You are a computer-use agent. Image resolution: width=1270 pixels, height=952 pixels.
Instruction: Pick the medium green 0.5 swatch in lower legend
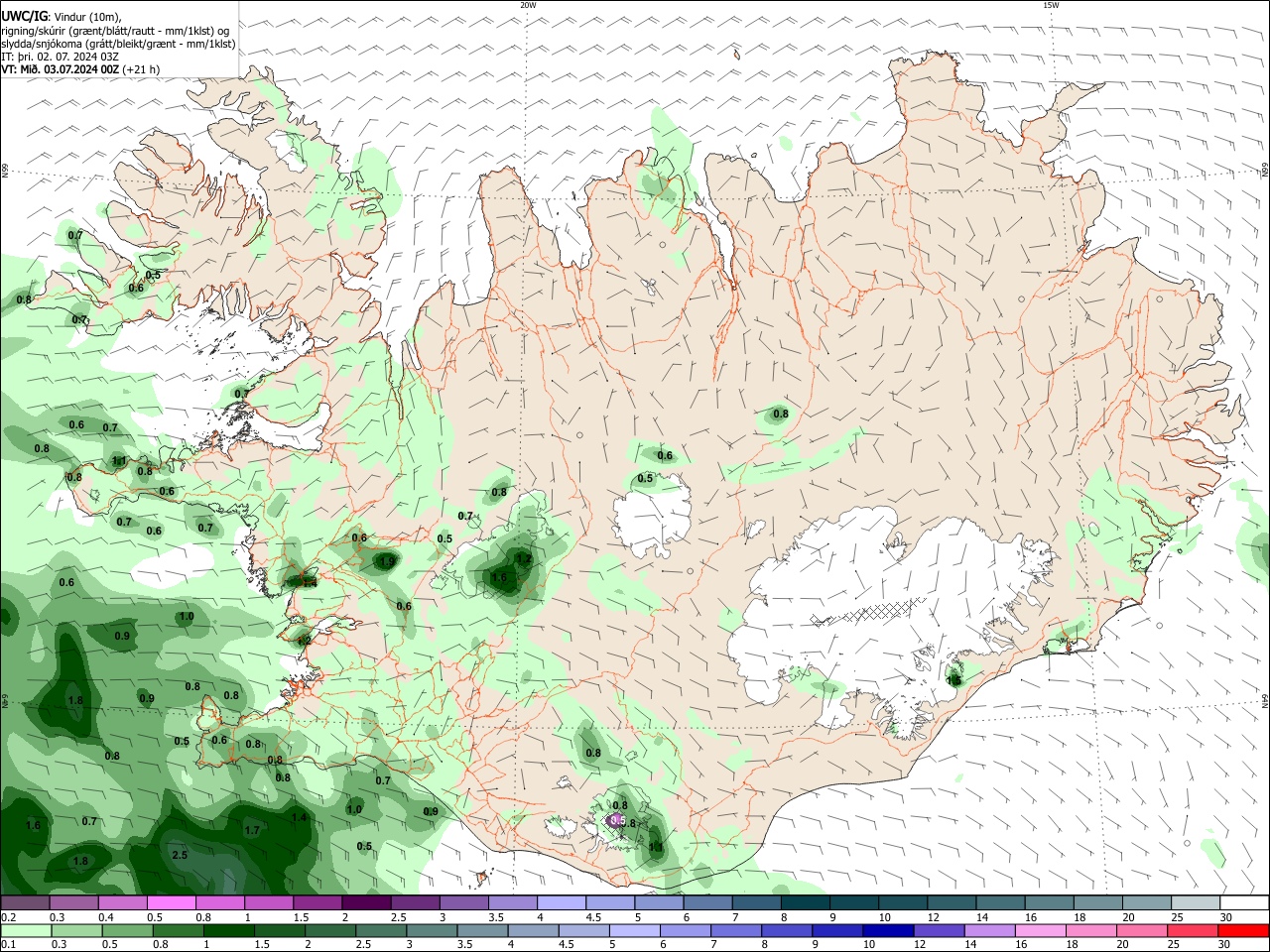tap(128, 931)
